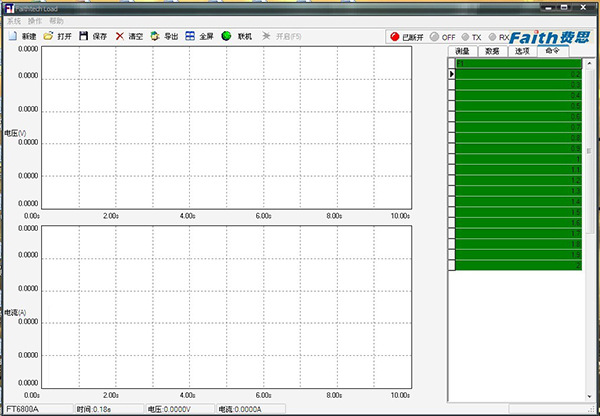Open the 系统 menu
Viewport: 600px width, 416px height.
coord(13,21)
